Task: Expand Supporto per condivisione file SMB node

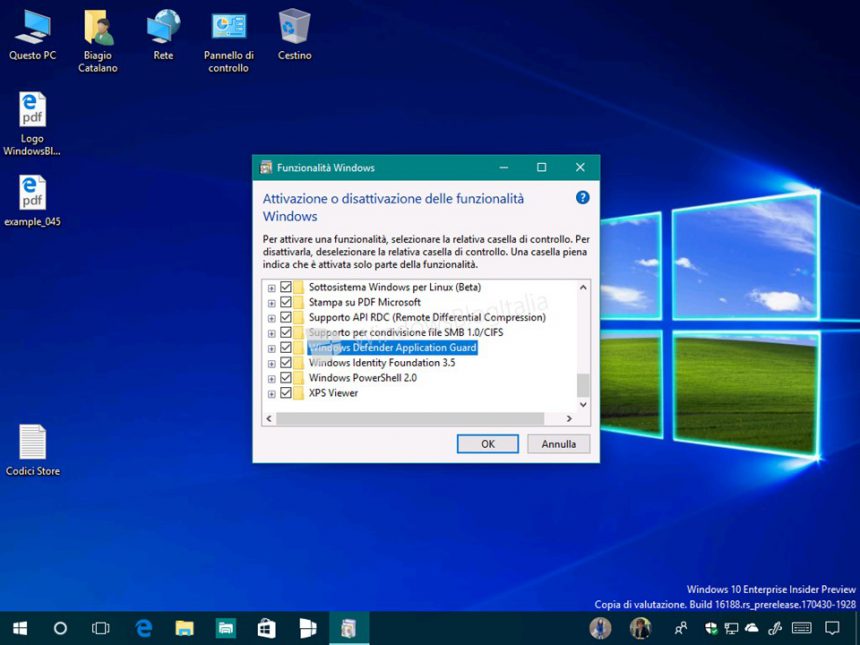Action: 271,333
